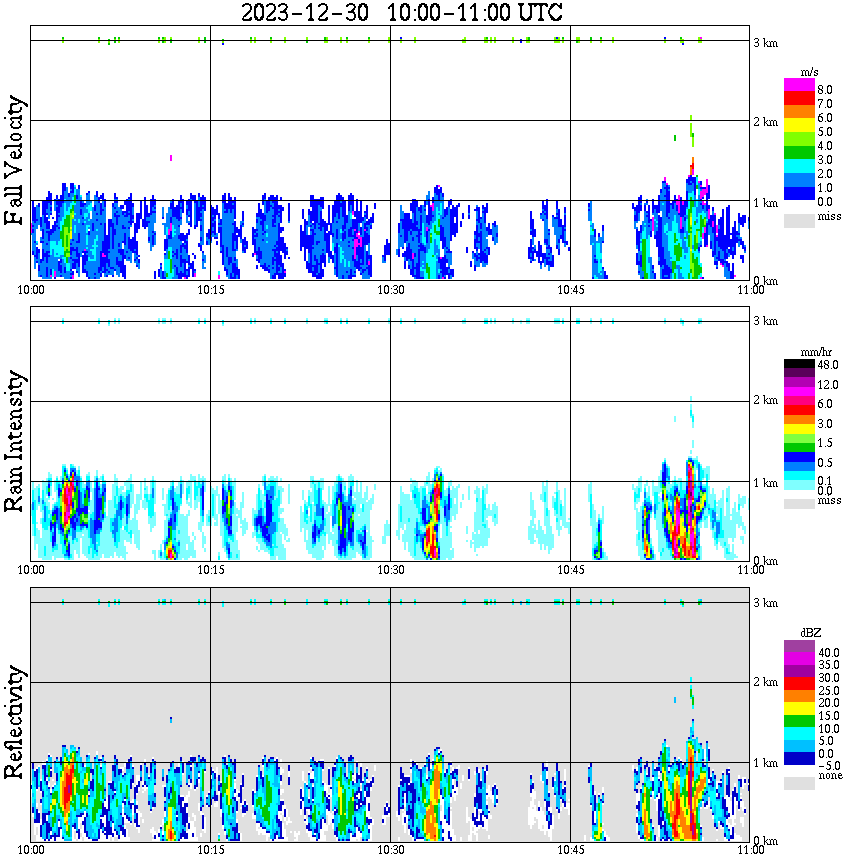Screen dimensions: 850x868
Task: Click the 'm/s' unit heading of velocity legend
Action: point(809,73)
